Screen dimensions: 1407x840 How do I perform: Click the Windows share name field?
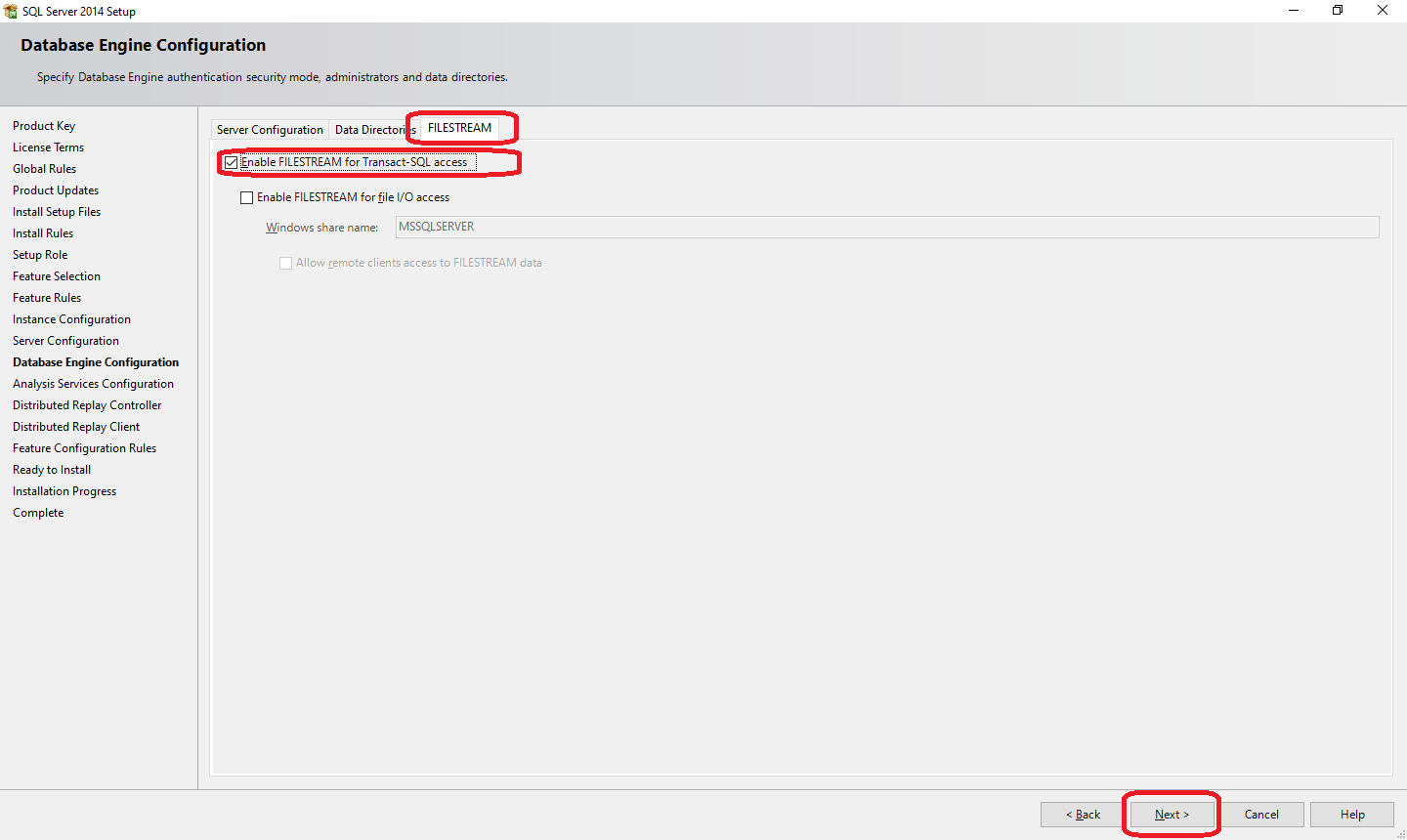pos(887,227)
